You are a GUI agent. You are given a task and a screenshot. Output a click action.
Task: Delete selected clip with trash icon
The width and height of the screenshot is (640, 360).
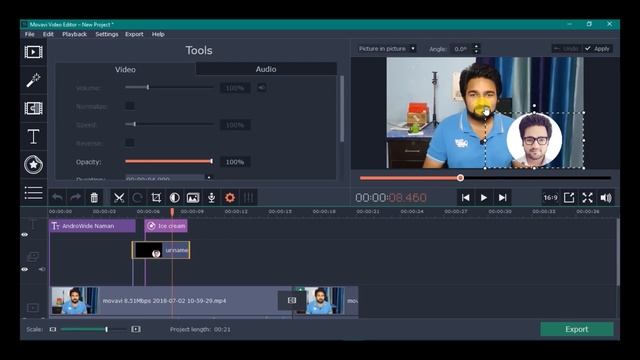(x=94, y=198)
